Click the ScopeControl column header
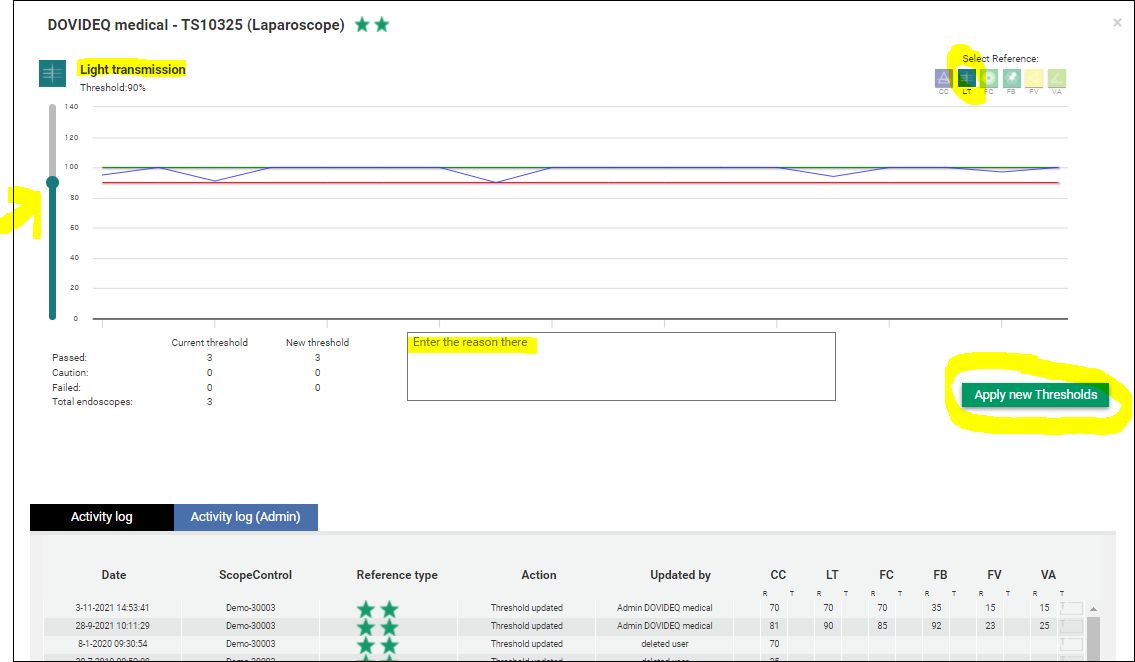1135x662 pixels. point(255,575)
